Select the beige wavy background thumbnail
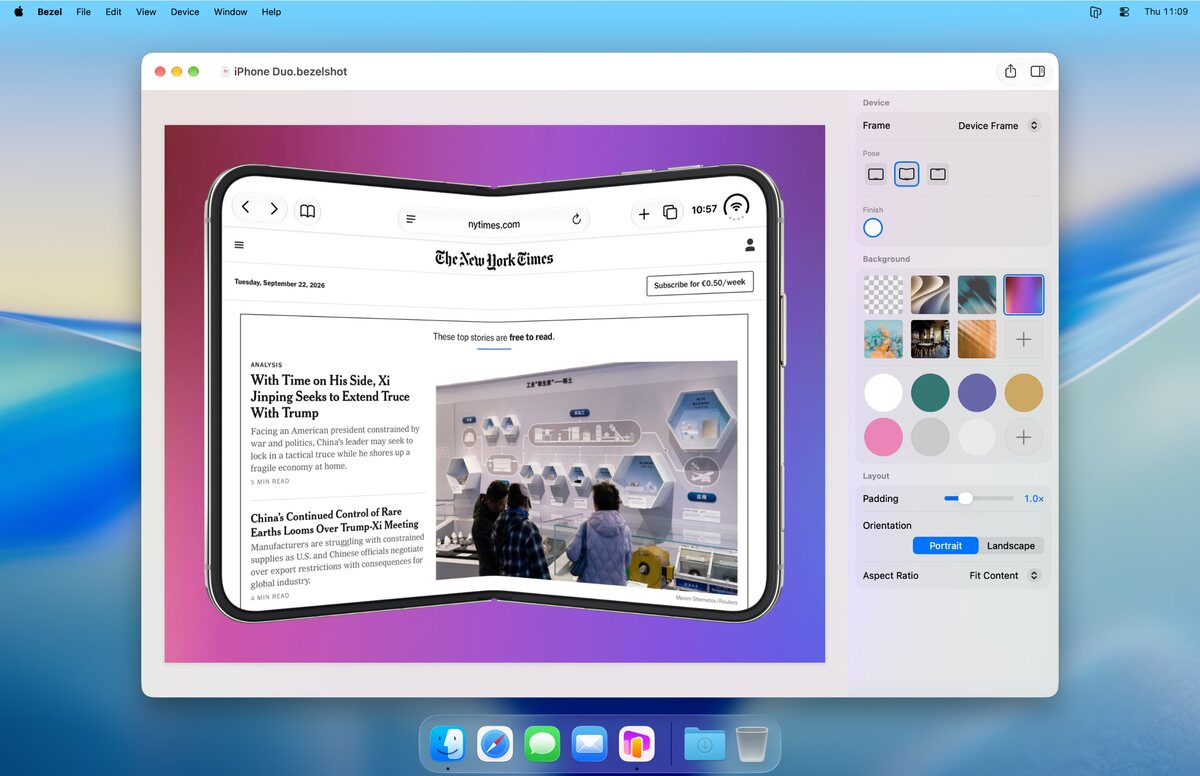 pos(930,295)
